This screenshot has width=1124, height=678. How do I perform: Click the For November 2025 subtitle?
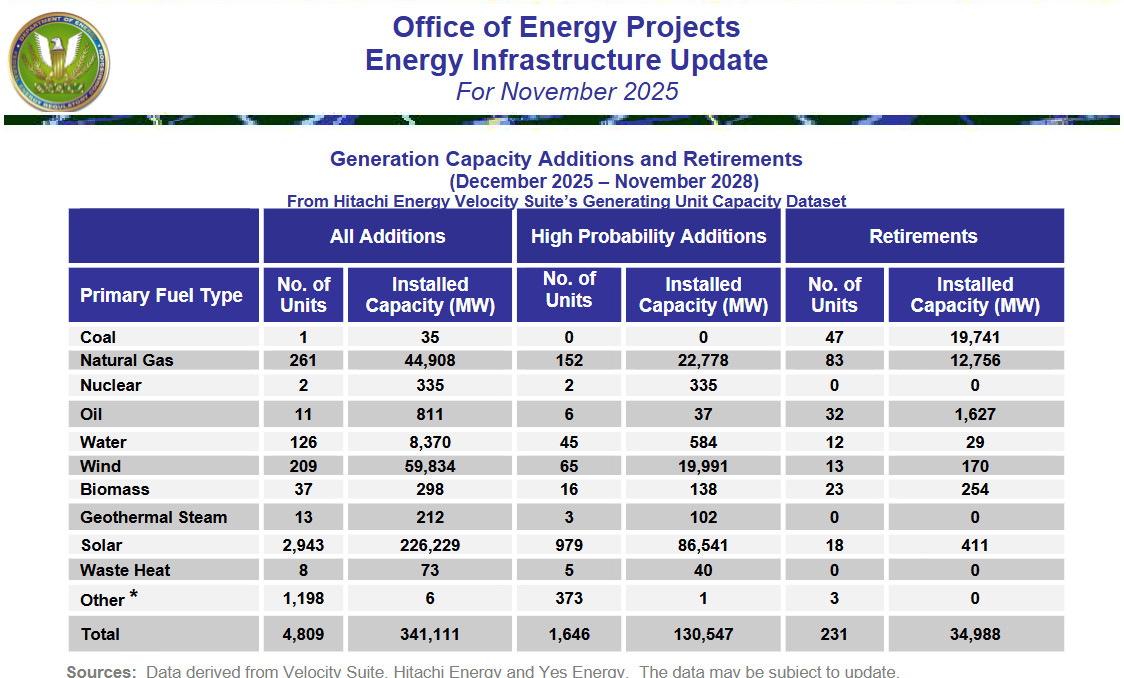coord(566,92)
